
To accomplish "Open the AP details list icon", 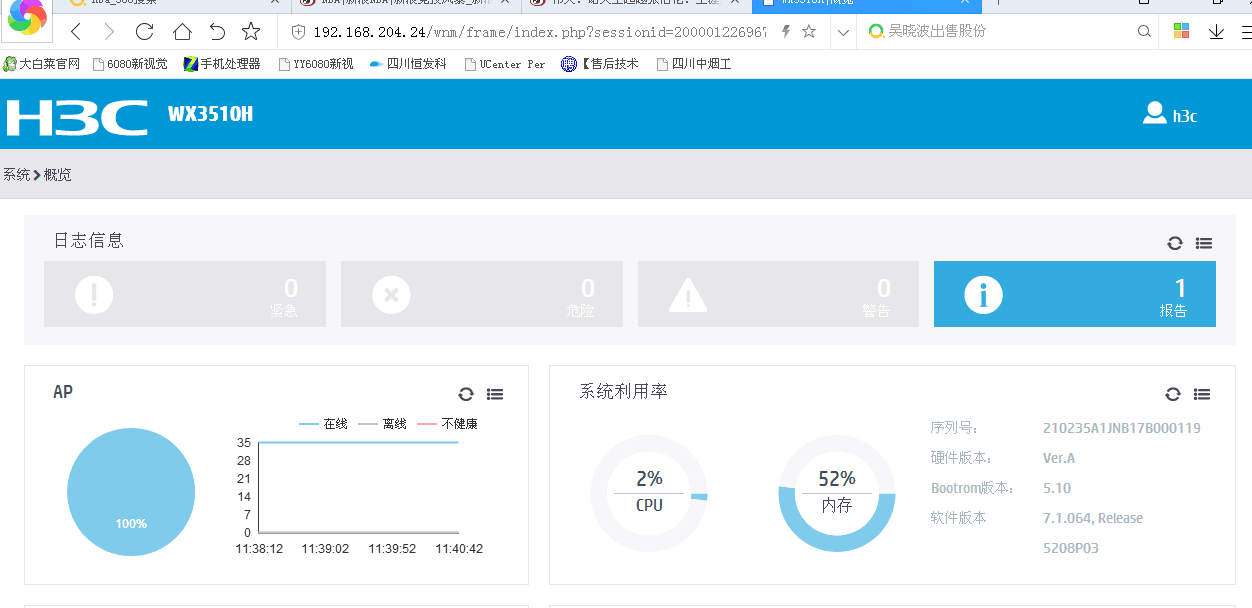I will click(x=495, y=394).
